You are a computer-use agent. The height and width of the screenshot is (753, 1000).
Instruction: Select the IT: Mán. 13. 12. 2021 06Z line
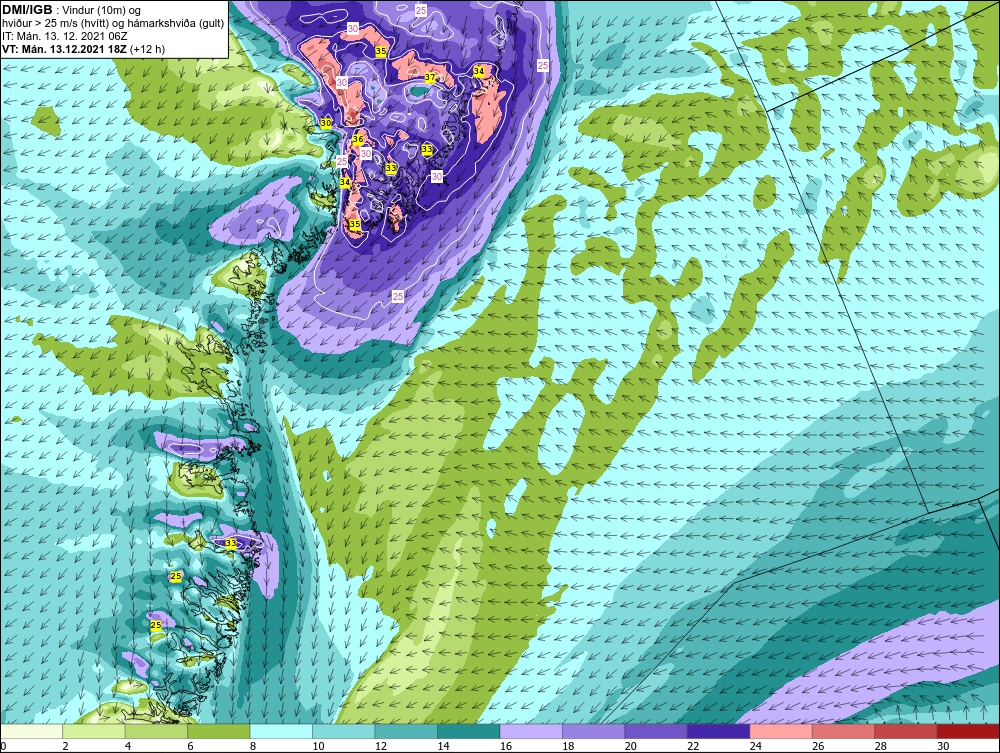(65, 36)
